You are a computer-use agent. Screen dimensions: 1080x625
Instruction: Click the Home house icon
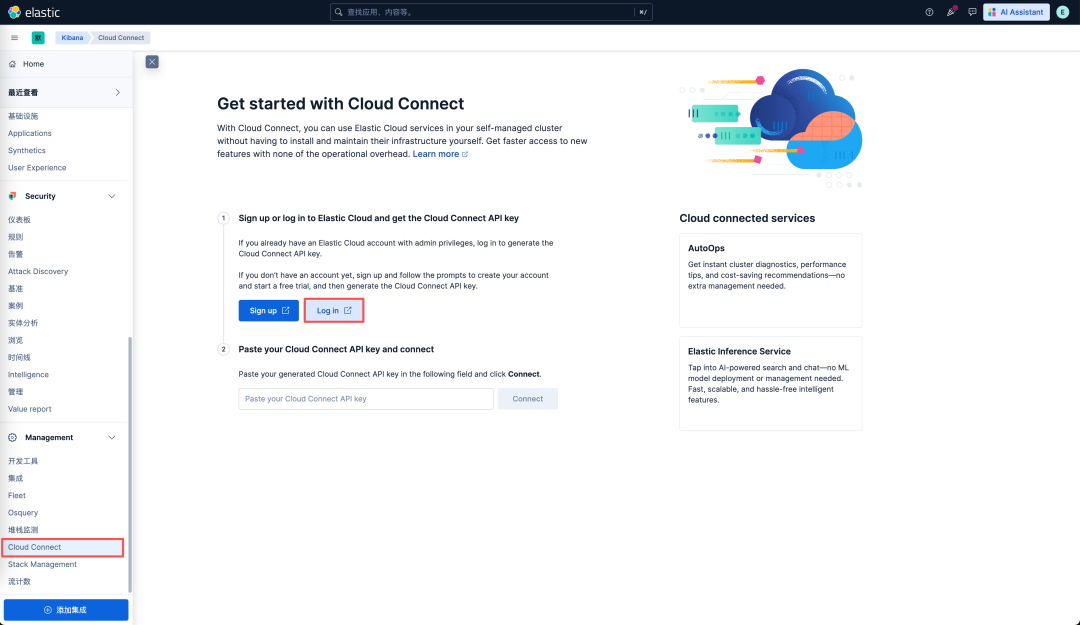tap(12, 64)
